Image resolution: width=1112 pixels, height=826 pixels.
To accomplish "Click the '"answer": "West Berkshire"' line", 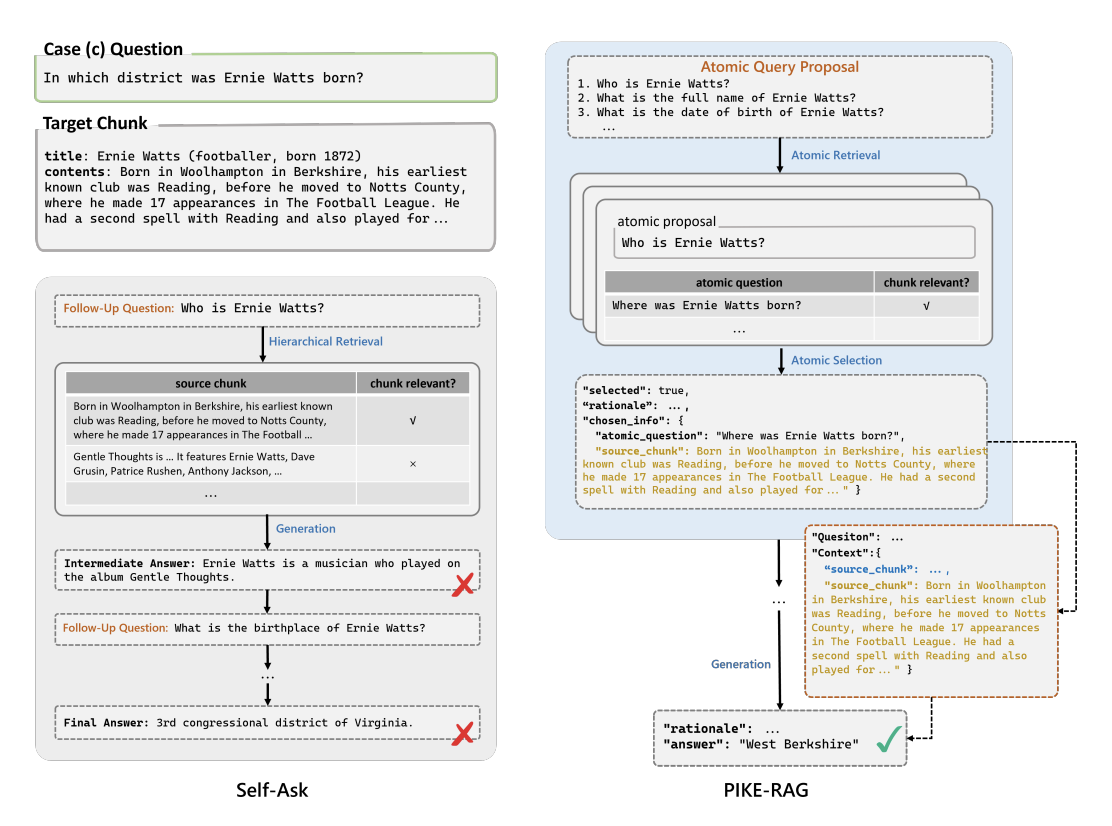I will point(761,744).
